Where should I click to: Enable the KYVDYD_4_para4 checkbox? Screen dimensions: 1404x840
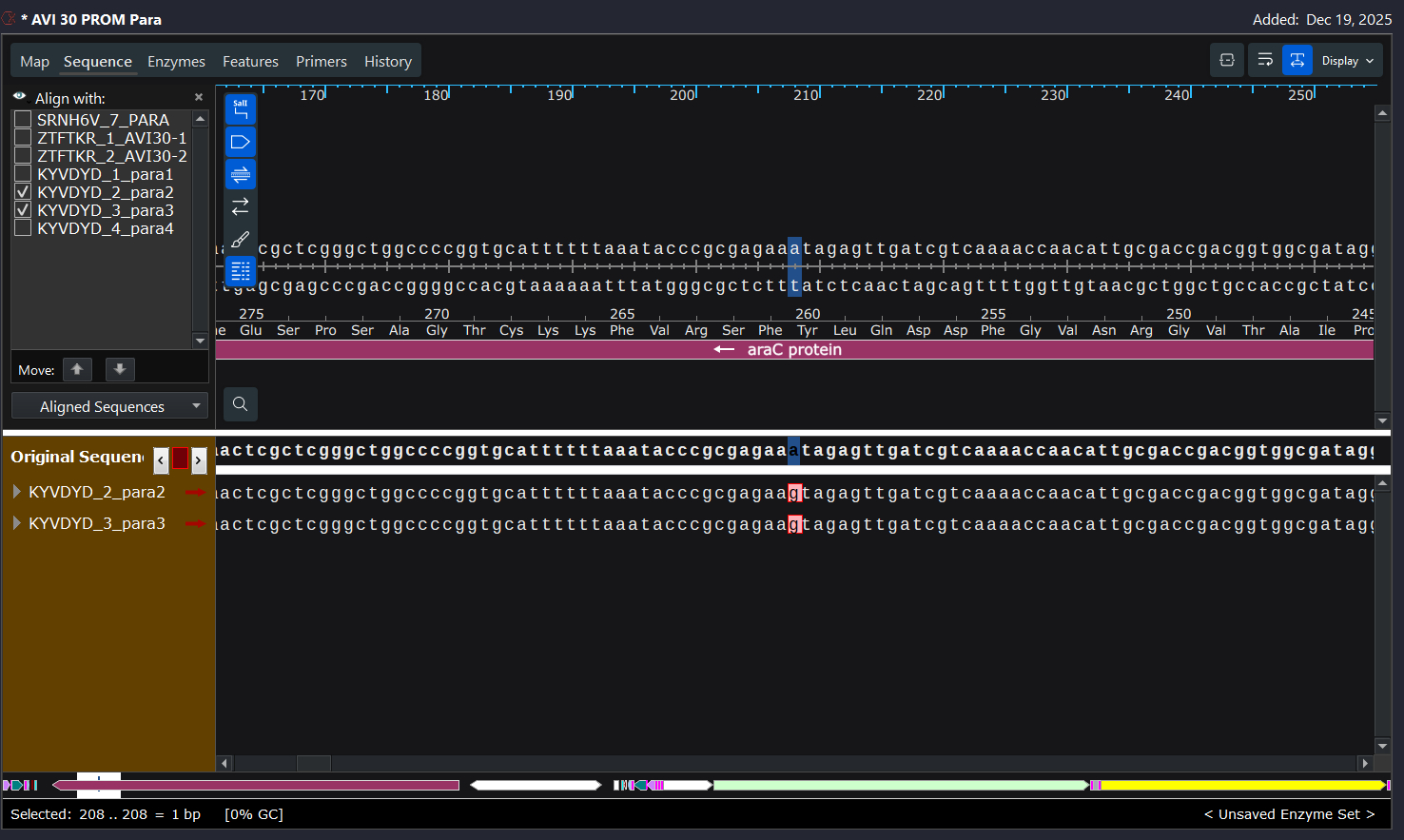[23, 228]
